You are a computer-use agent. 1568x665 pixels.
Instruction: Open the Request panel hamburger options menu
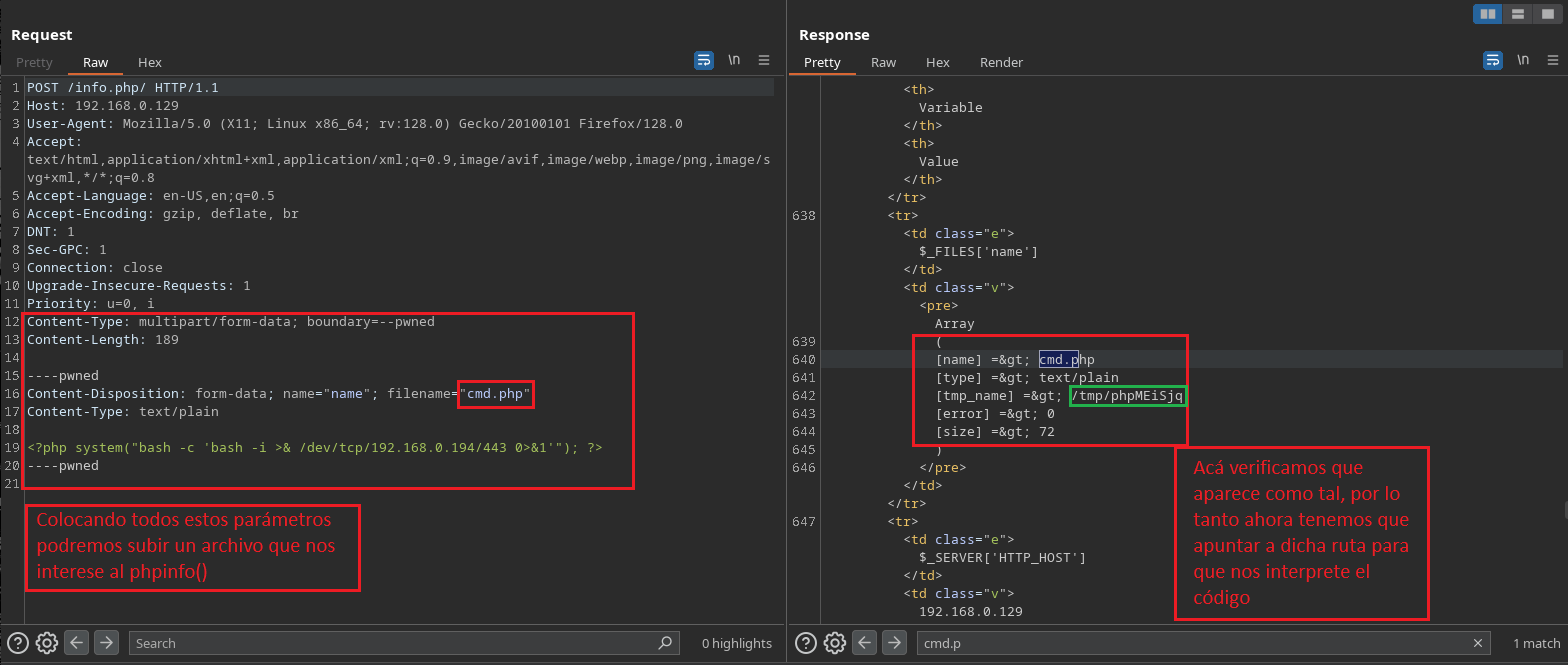tap(764, 60)
